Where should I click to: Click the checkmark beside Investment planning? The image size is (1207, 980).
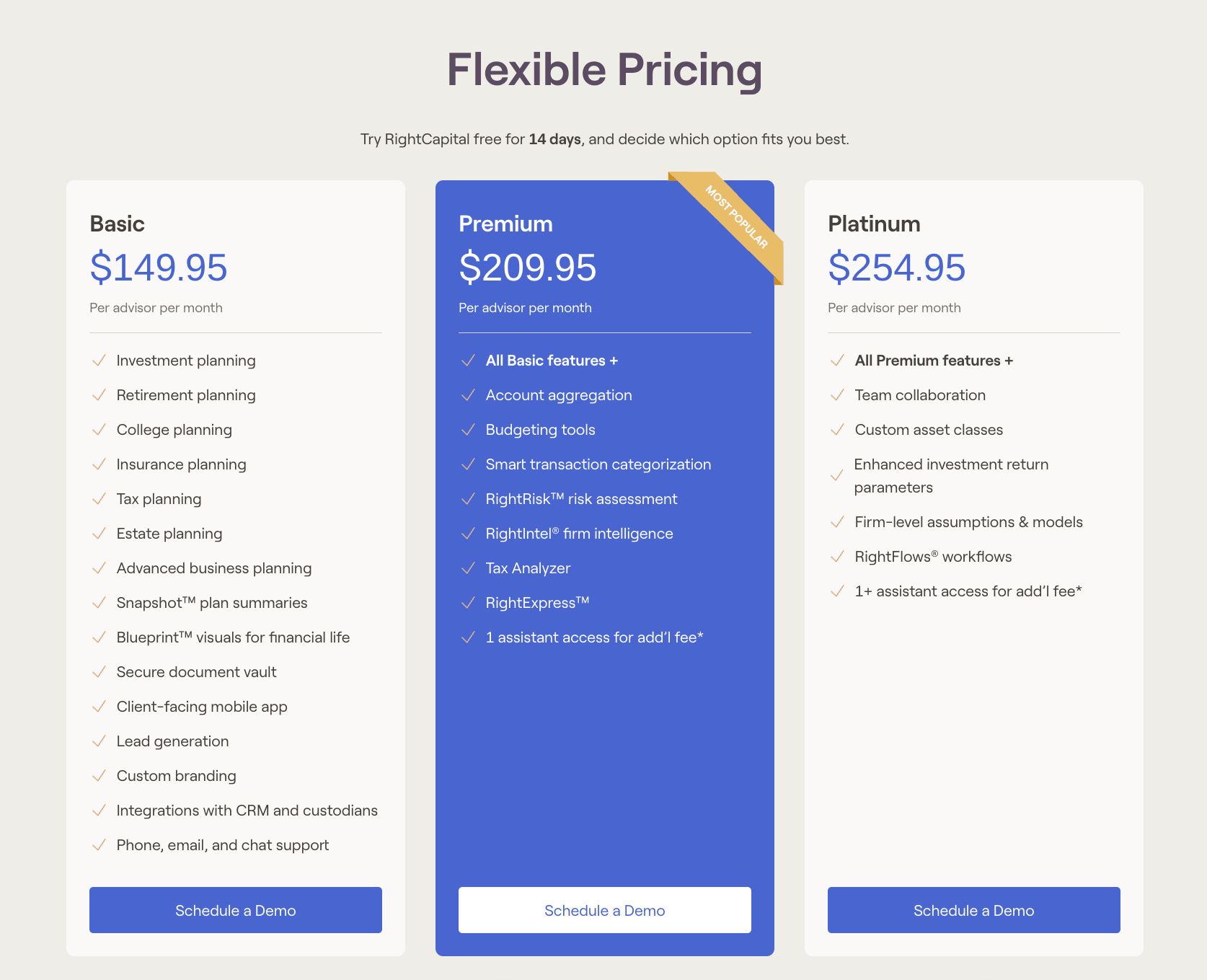pos(100,361)
